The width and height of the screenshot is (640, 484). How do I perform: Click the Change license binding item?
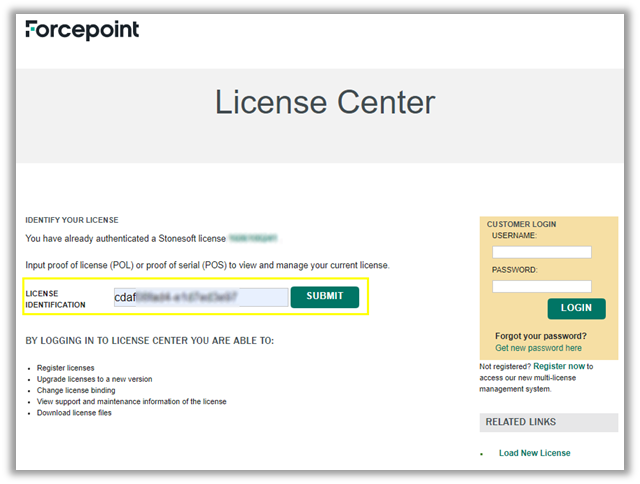pyautogui.click(x=76, y=390)
